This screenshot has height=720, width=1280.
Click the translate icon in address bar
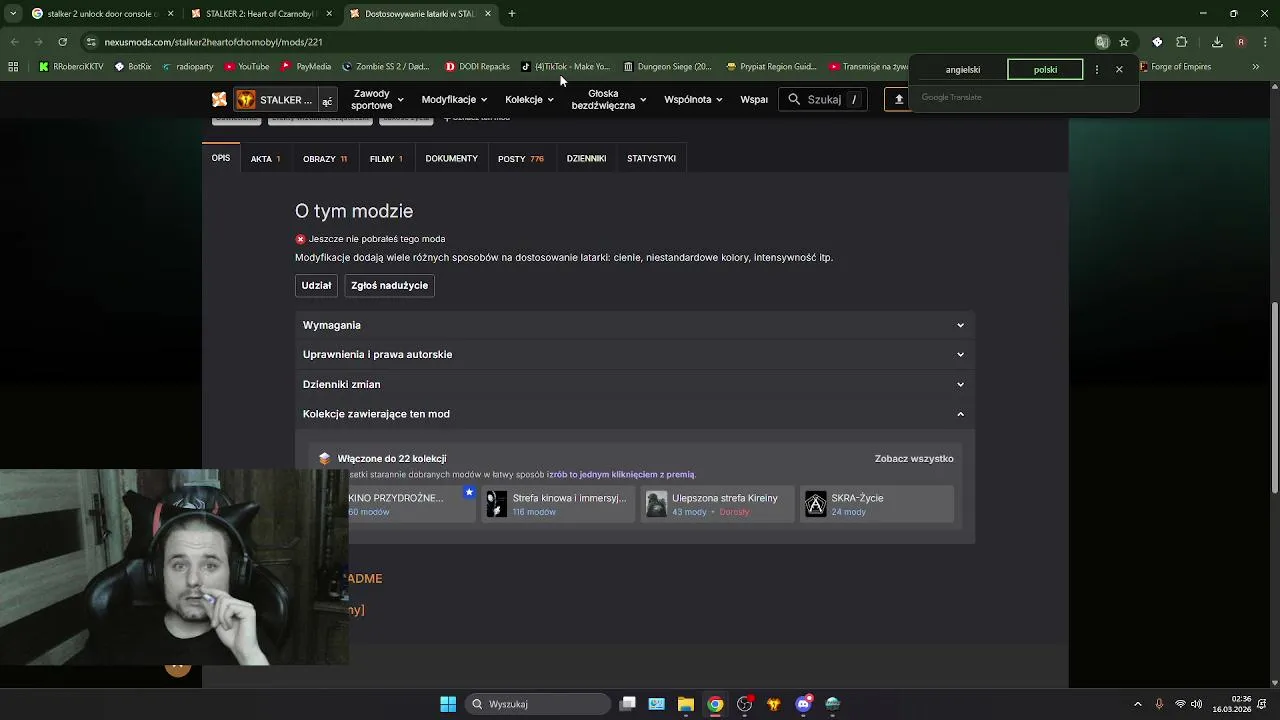pos(1102,42)
